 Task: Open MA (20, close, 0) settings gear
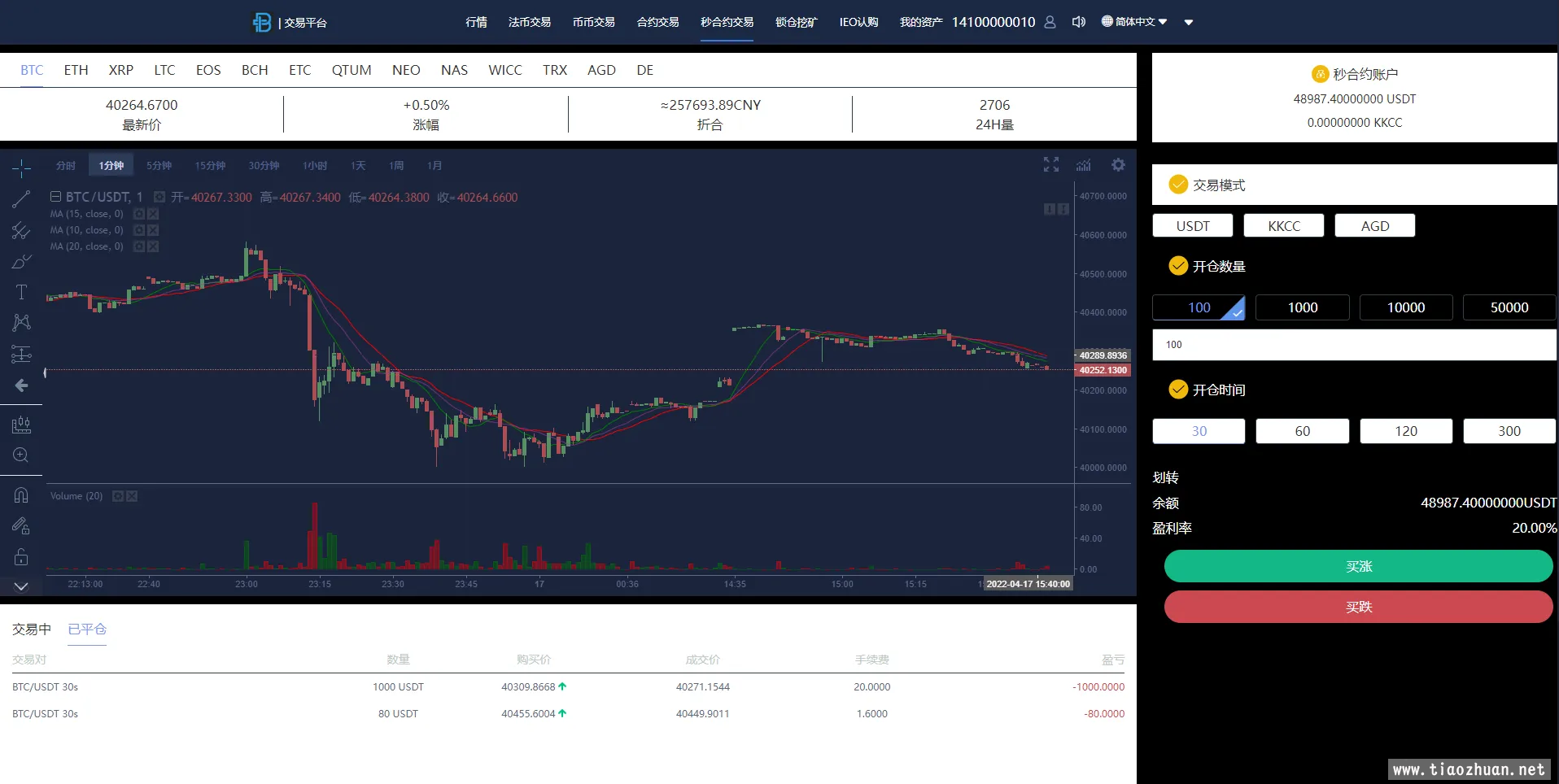(x=139, y=246)
